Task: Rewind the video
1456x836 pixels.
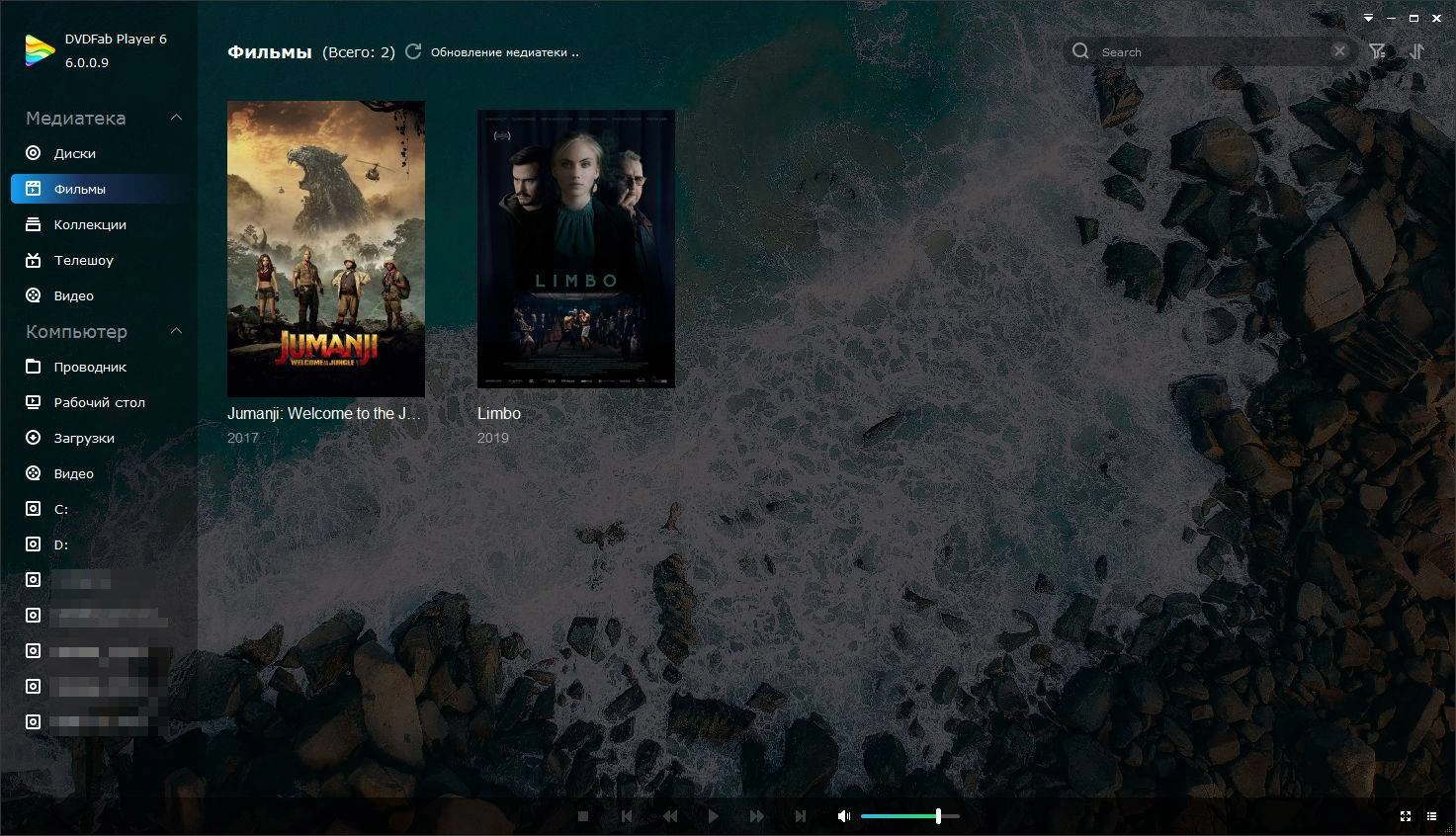Action: pos(670,816)
